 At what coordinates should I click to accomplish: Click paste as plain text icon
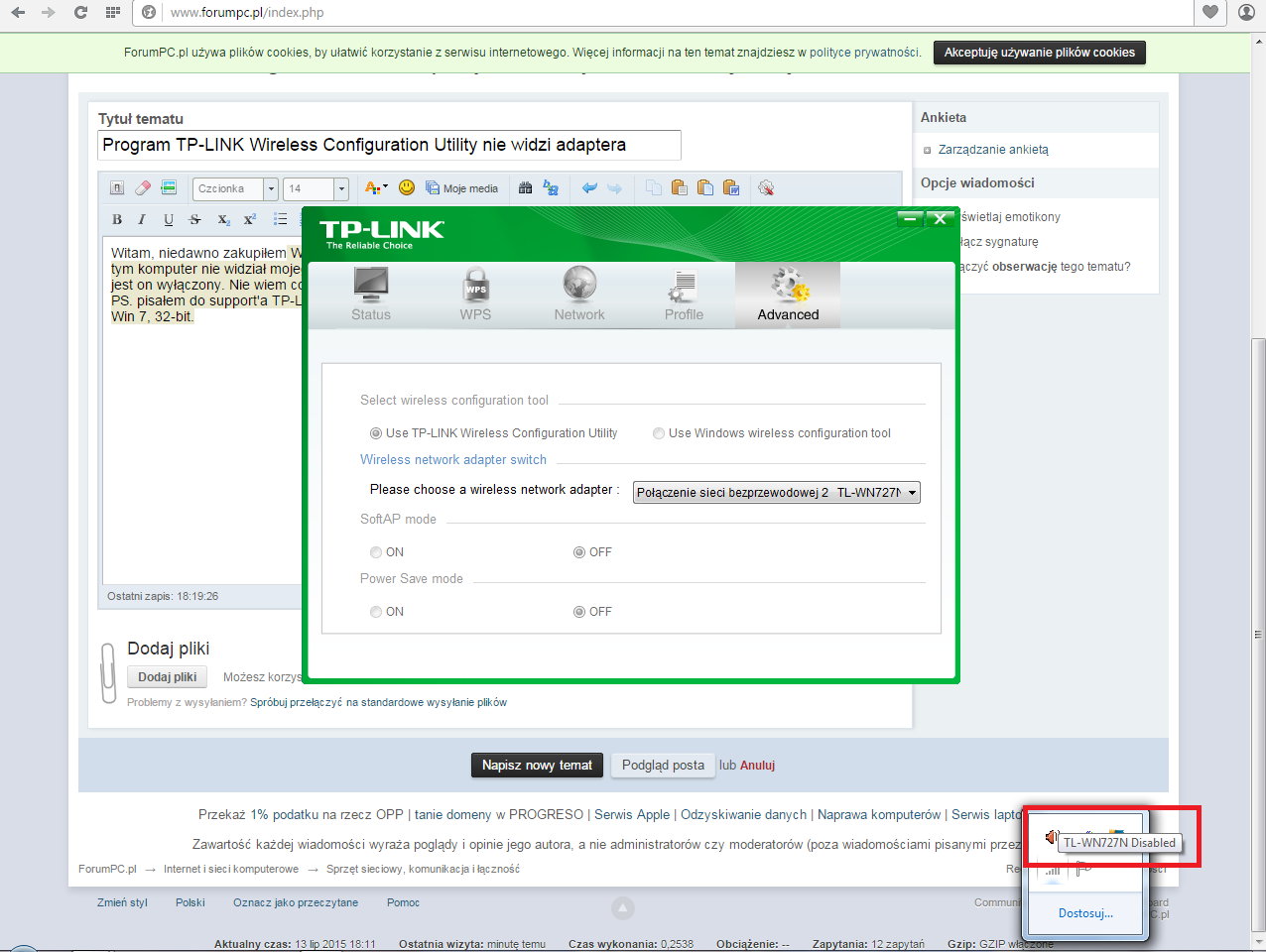705,187
